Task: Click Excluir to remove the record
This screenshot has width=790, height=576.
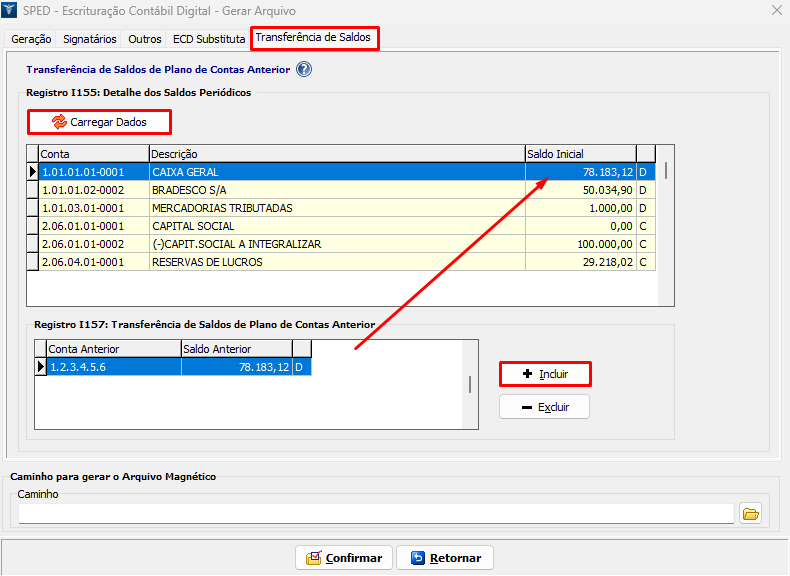Action: (x=545, y=407)
